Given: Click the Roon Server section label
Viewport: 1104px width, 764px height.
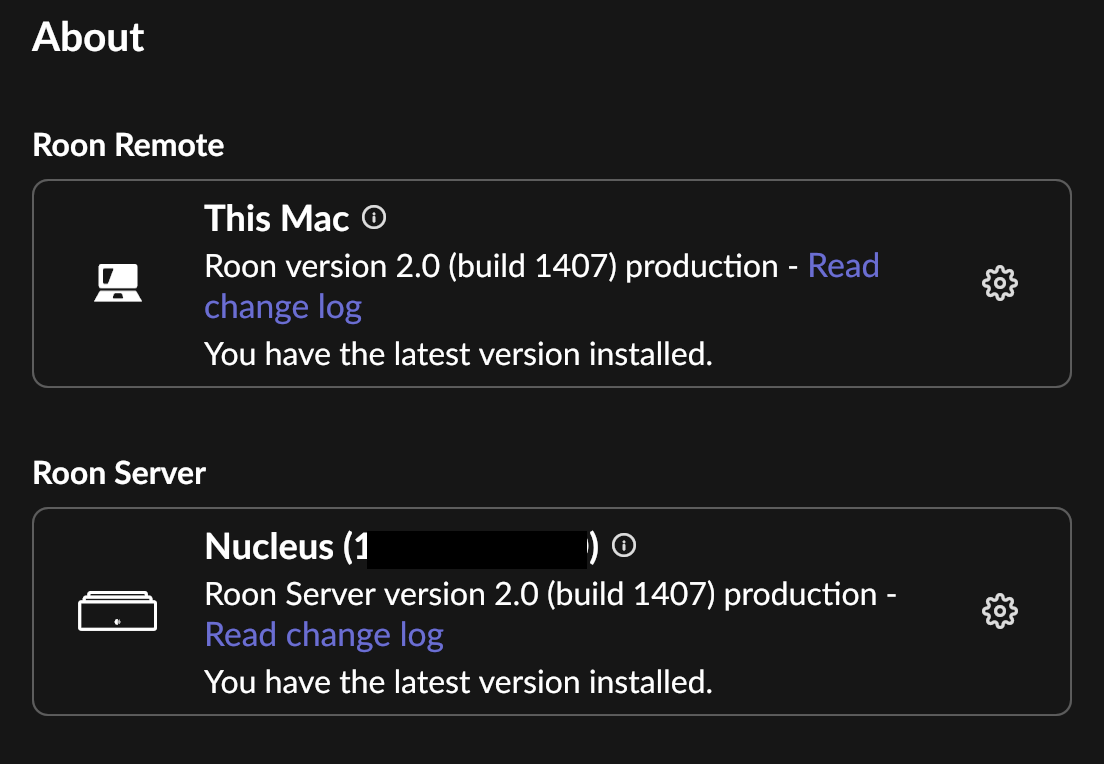Looking at the screenshot, I should click(x=119, y=473).
